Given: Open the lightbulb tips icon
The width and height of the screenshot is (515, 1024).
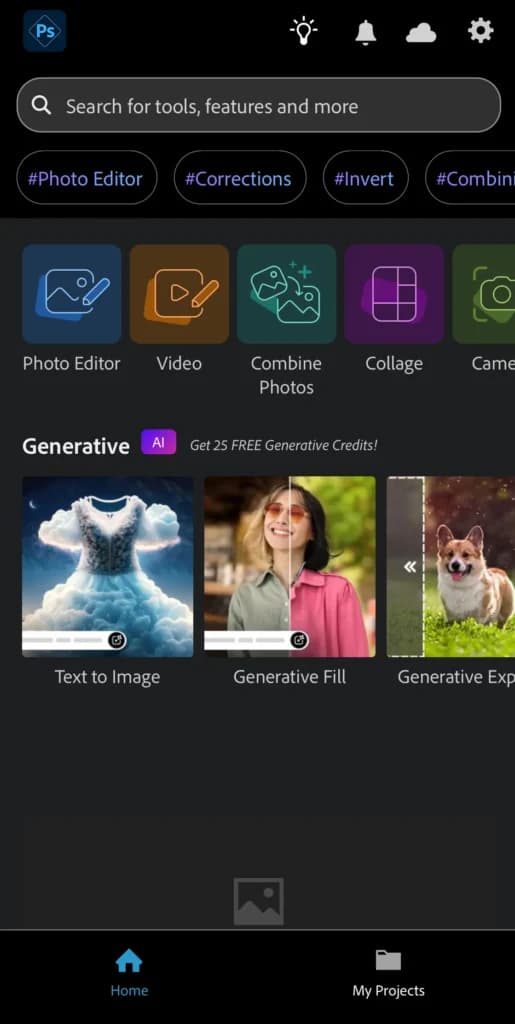Looking at the screenshot, I should [x=304, y=31].
